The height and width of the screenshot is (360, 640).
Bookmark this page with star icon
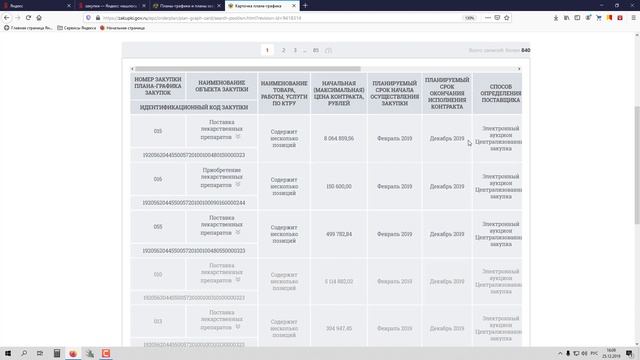tap(507, 18)
